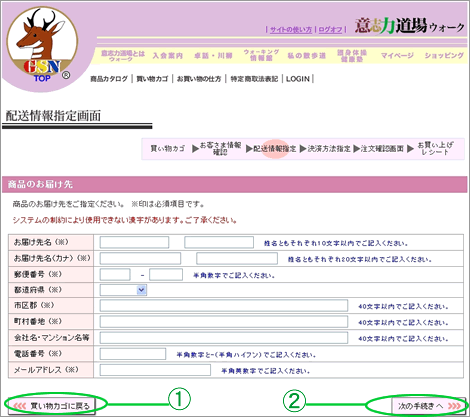This screenshot has width=470, height=417.
Task: Open 特定商取法表記 menu item
Action: coord(254,79)
